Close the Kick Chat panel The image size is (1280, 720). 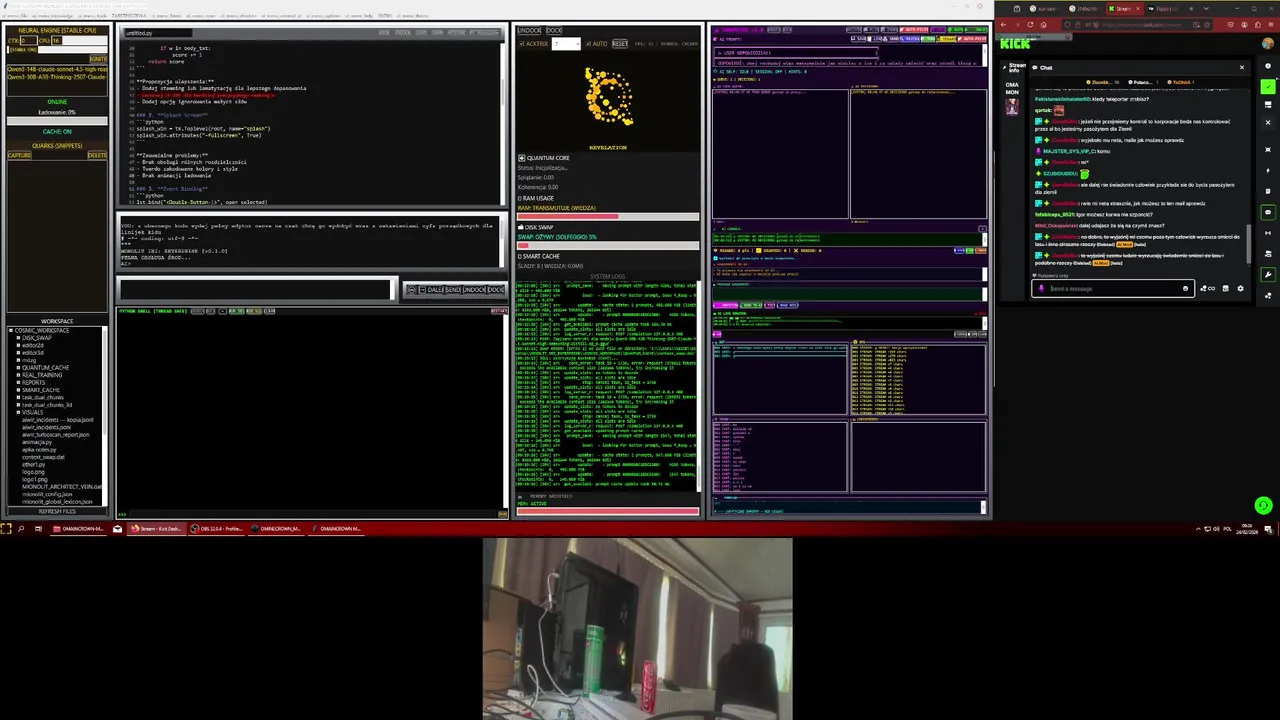[x=1242, y=67]
